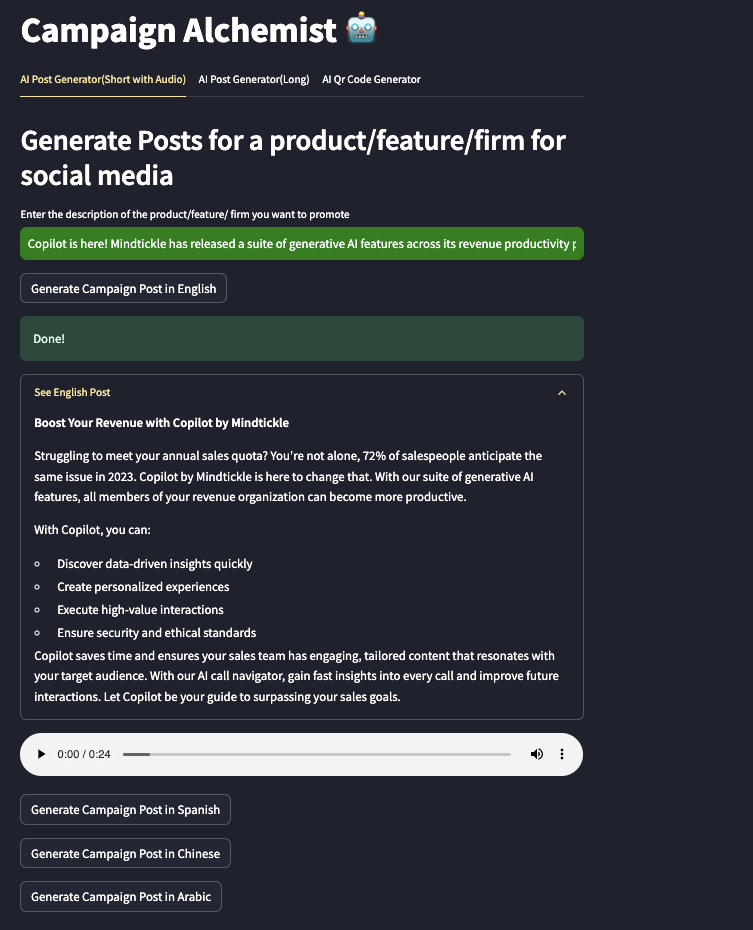Image resolution: width=753 pixels, height=930 pixels.
Task: Generate Campaign Post in Spanish
Action: click(x=125, y=810)
